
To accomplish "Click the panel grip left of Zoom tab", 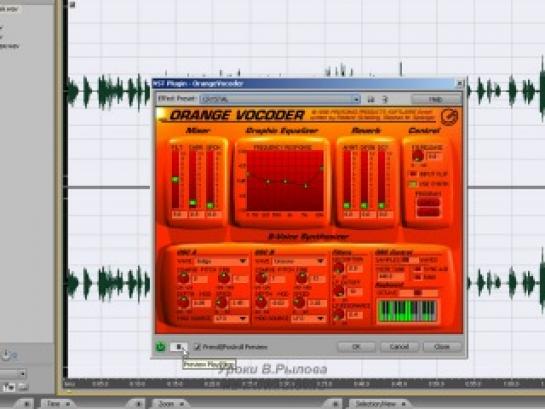I will [x=139, y=404].
